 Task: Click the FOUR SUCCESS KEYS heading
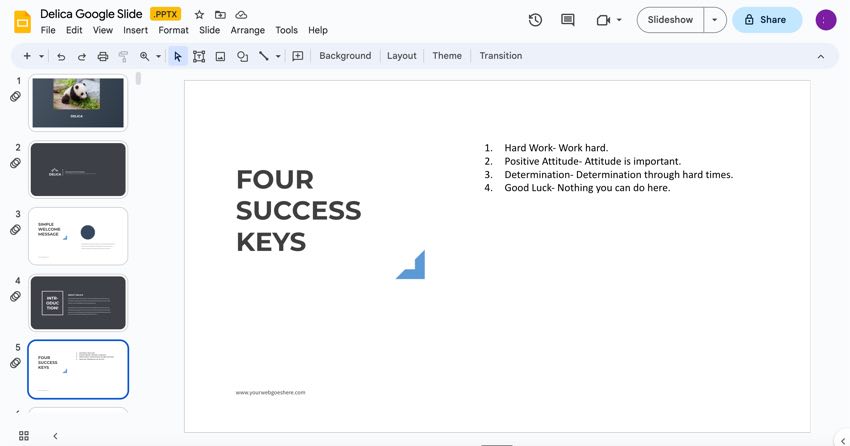click(x=299, y=211)
